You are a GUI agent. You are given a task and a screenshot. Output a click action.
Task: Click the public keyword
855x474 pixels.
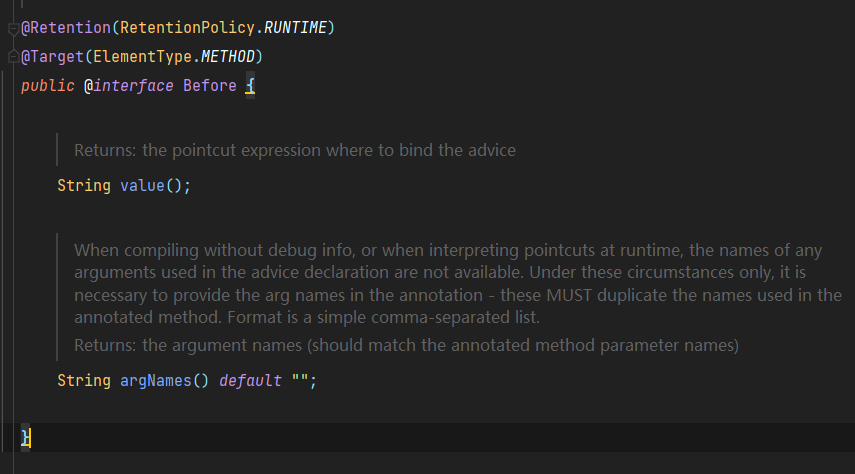tap(47, 86)
